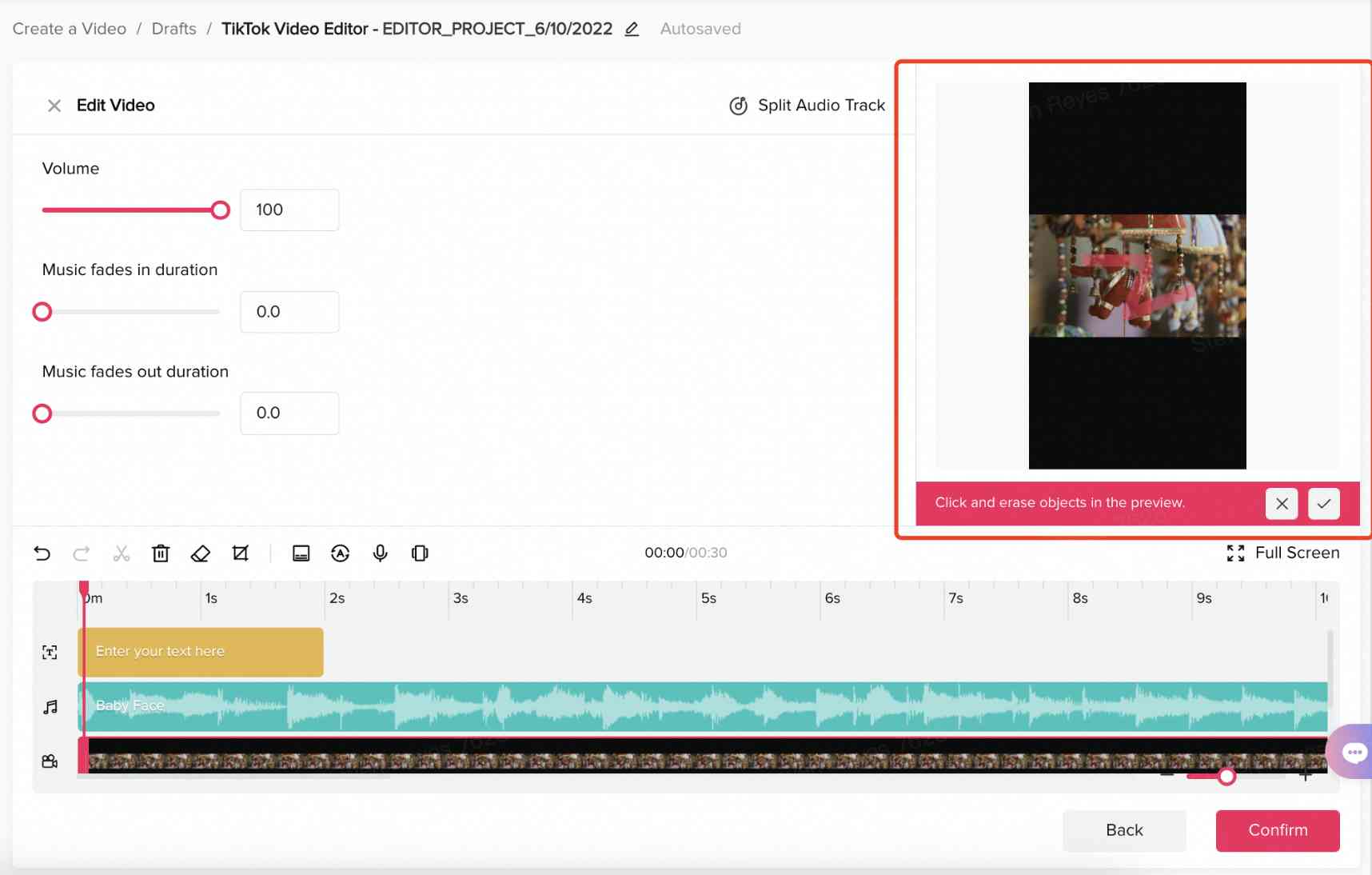
Task: Open Drafts from the breadcrumb
Action: [173, 28]
